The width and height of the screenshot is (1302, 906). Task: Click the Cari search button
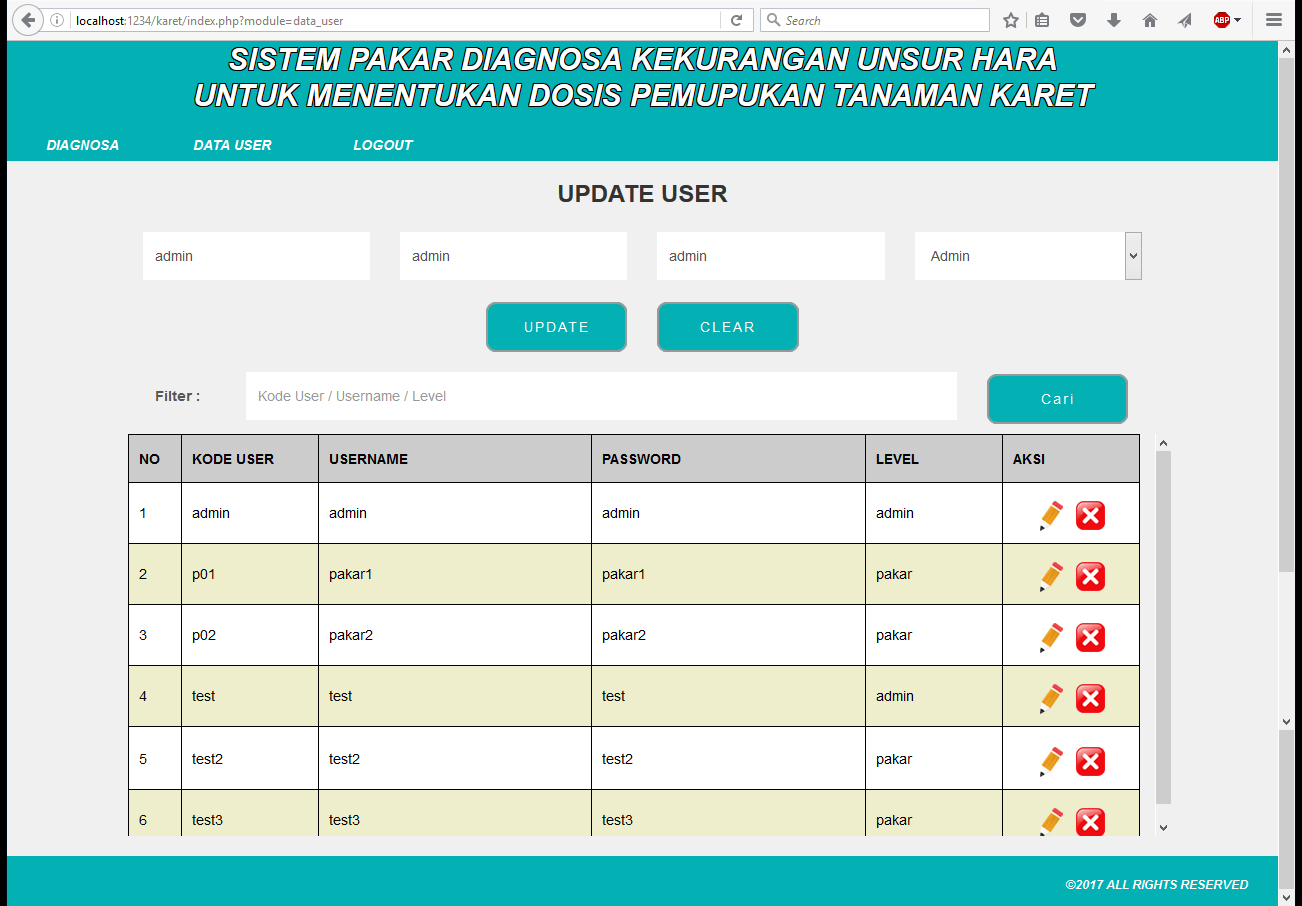(x=1057, y=399)
